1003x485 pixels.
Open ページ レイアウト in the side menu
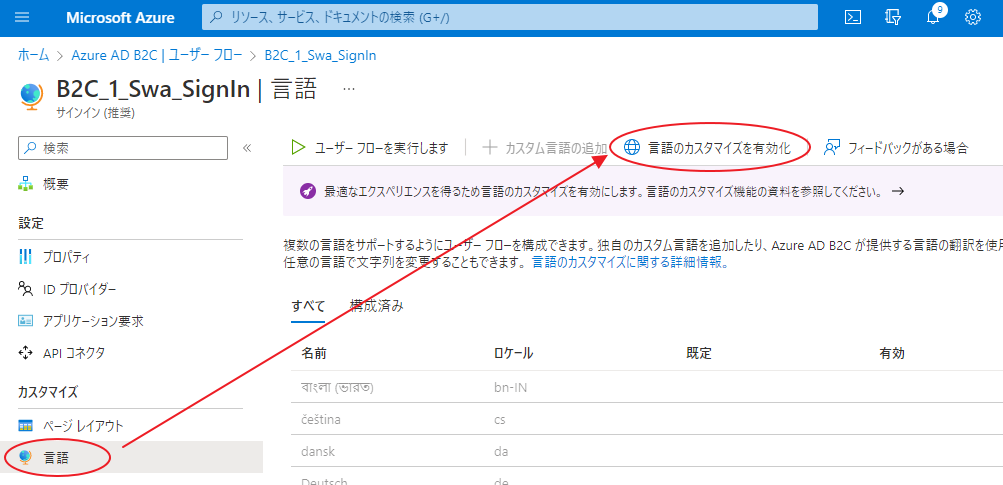(83, 425)
